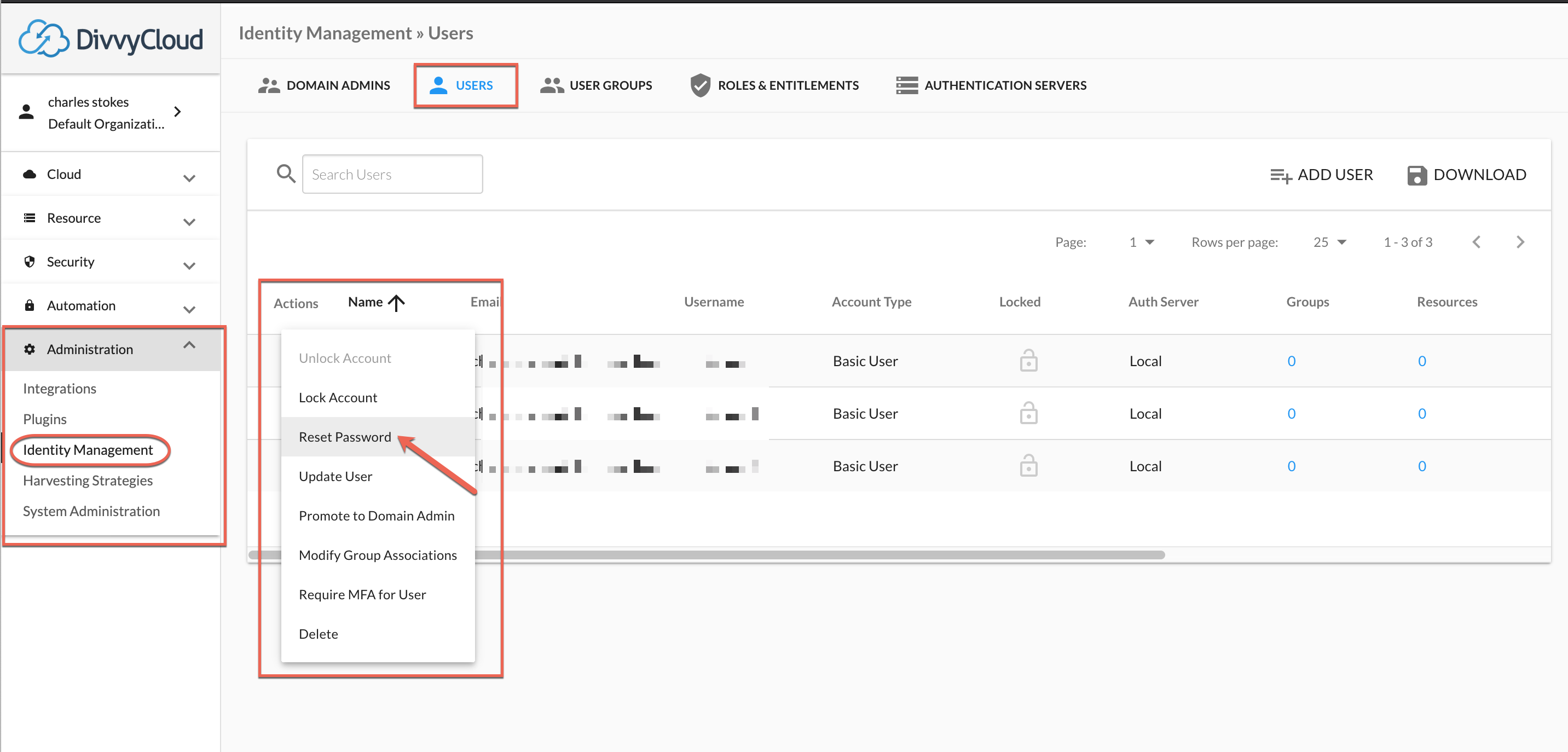The height and width of the screenshot is (752, 1568).
Task: Choose Delete from actions menu
Action: pyautogui.click(x=378, y=634)
